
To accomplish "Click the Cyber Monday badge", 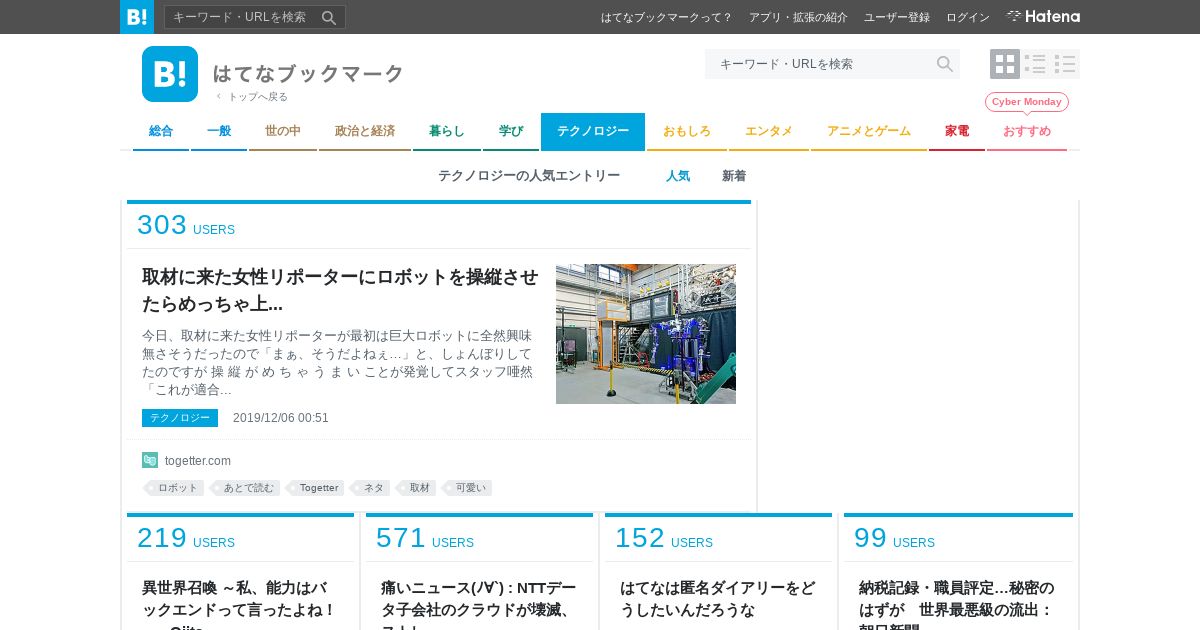I will click(x=1027, y=102).
